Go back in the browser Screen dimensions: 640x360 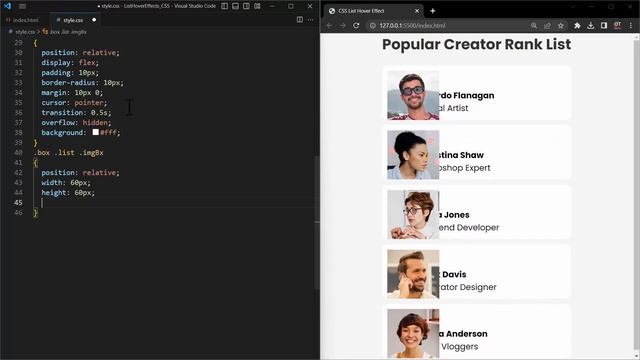[x=329, y=25]
